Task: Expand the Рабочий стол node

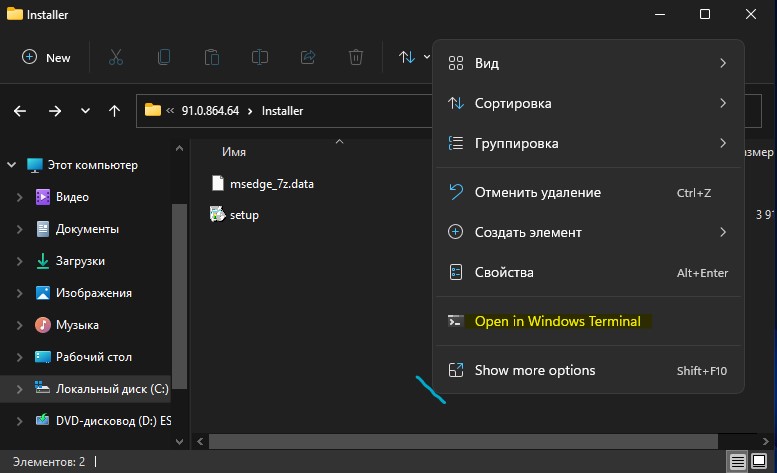Action: pyautogui.click(x=19, y=357)
